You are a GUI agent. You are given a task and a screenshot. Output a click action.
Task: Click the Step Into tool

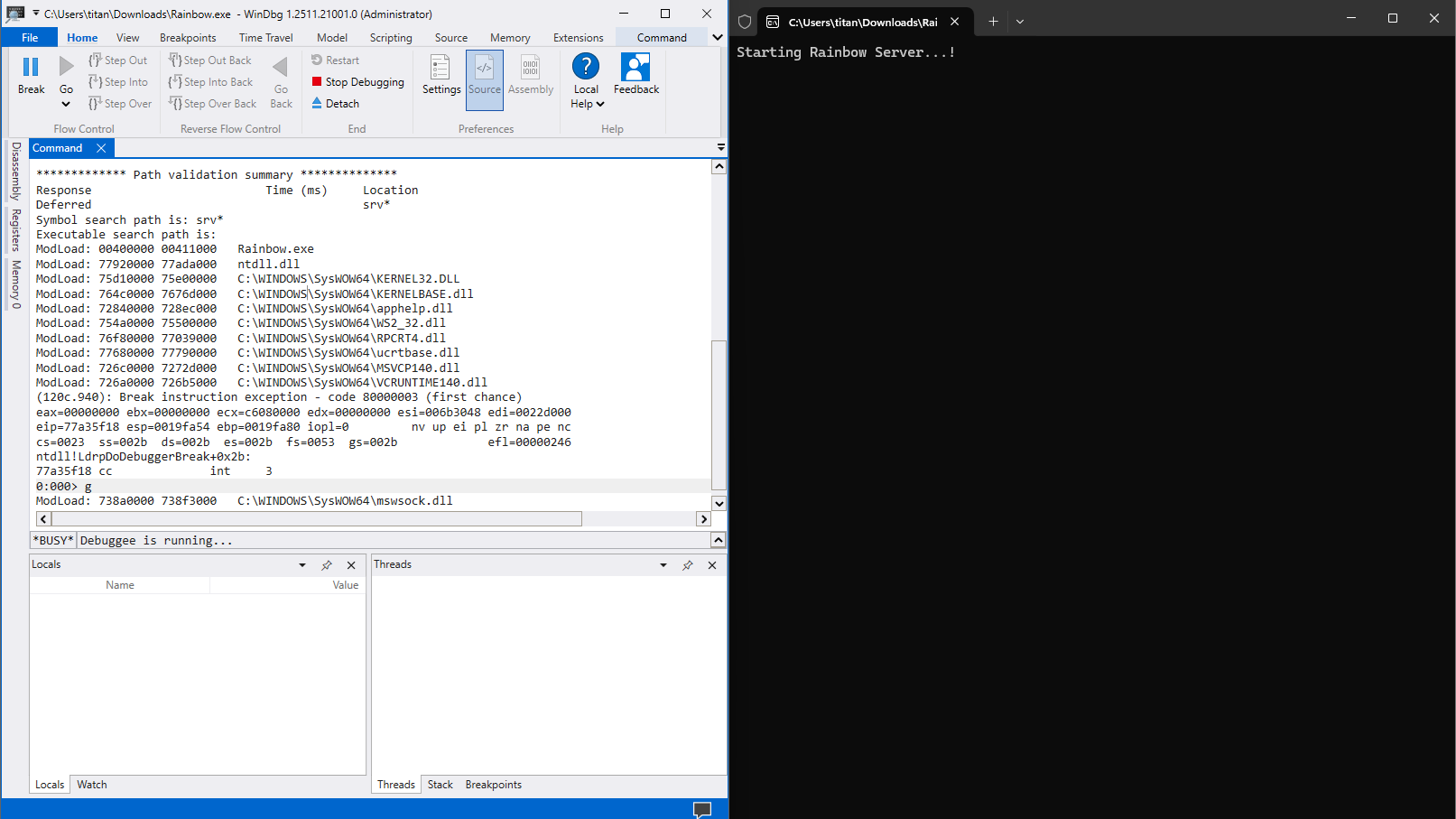tap(118, 82)
